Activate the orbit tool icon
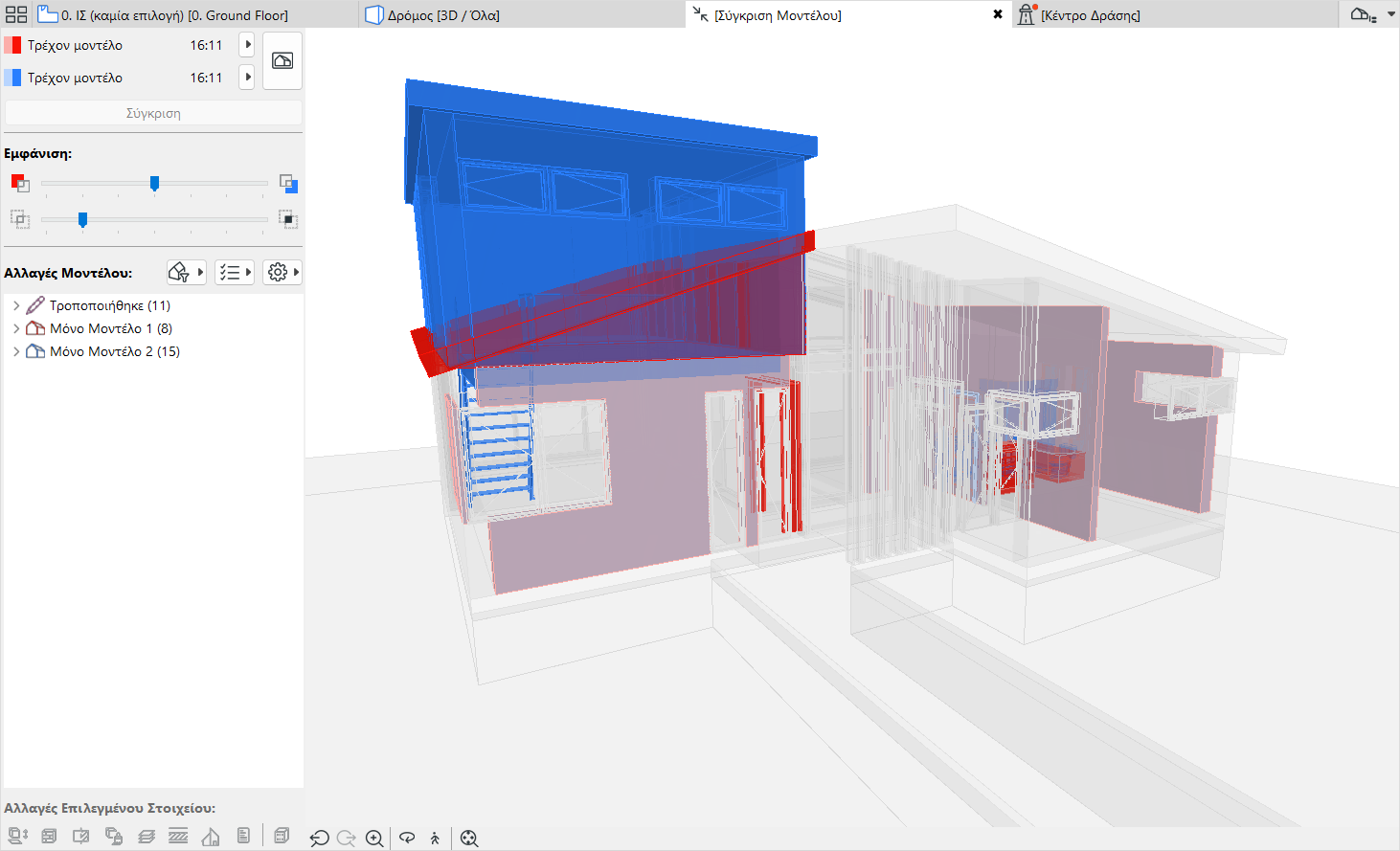 (407, 838)
